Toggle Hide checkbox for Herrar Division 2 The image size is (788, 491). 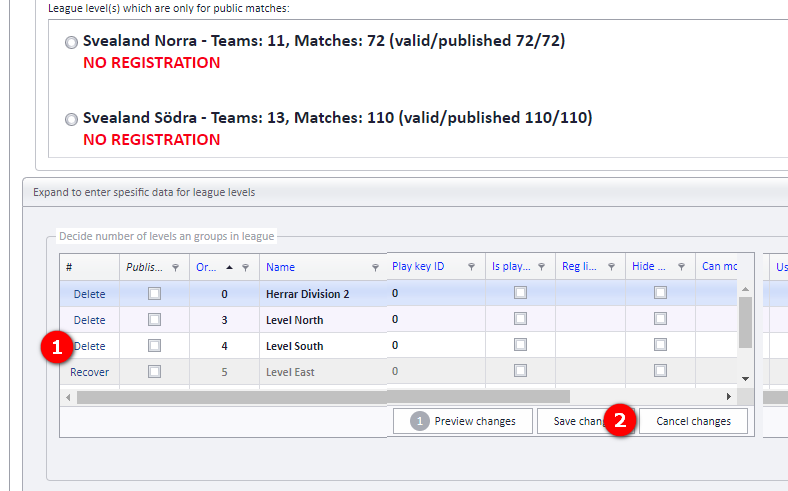pos(660,292)
